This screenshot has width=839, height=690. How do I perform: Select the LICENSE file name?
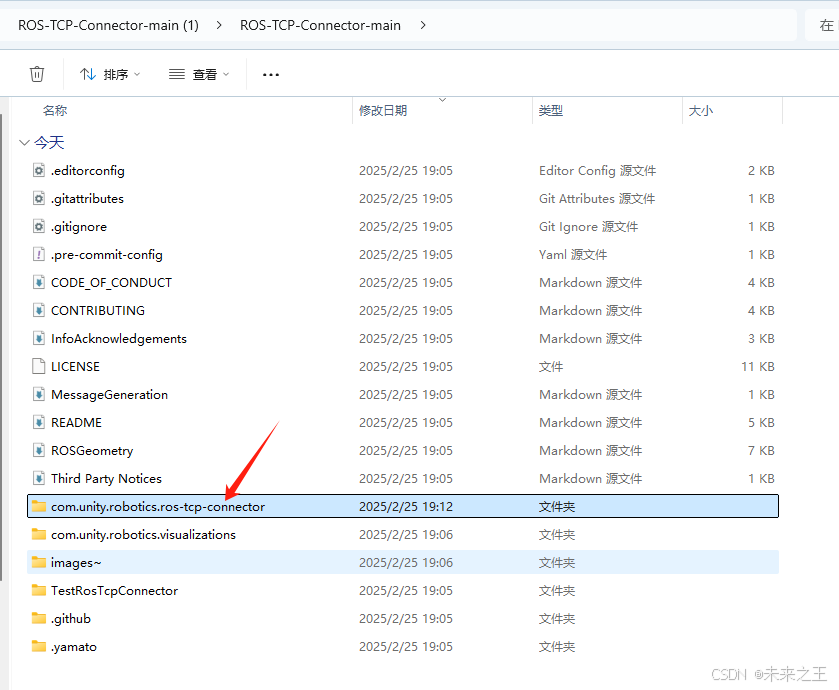pyautogui.click(x=75, y=366)
